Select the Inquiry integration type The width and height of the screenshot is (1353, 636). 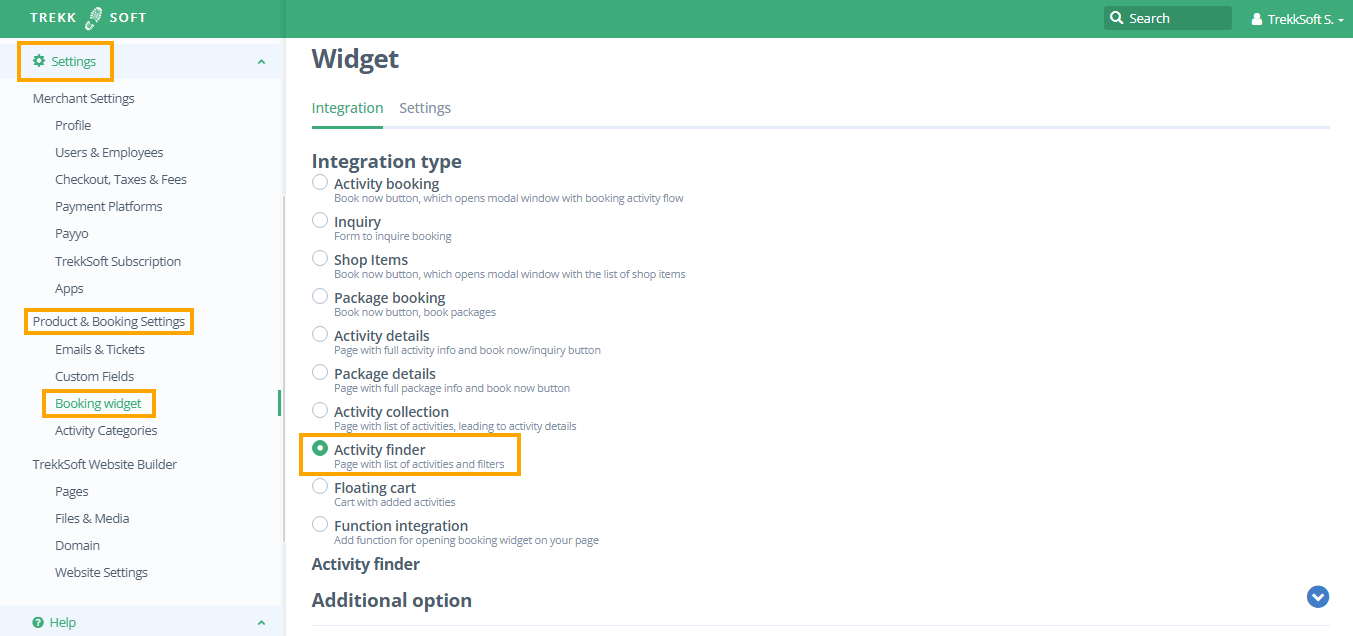pos(320,220)
